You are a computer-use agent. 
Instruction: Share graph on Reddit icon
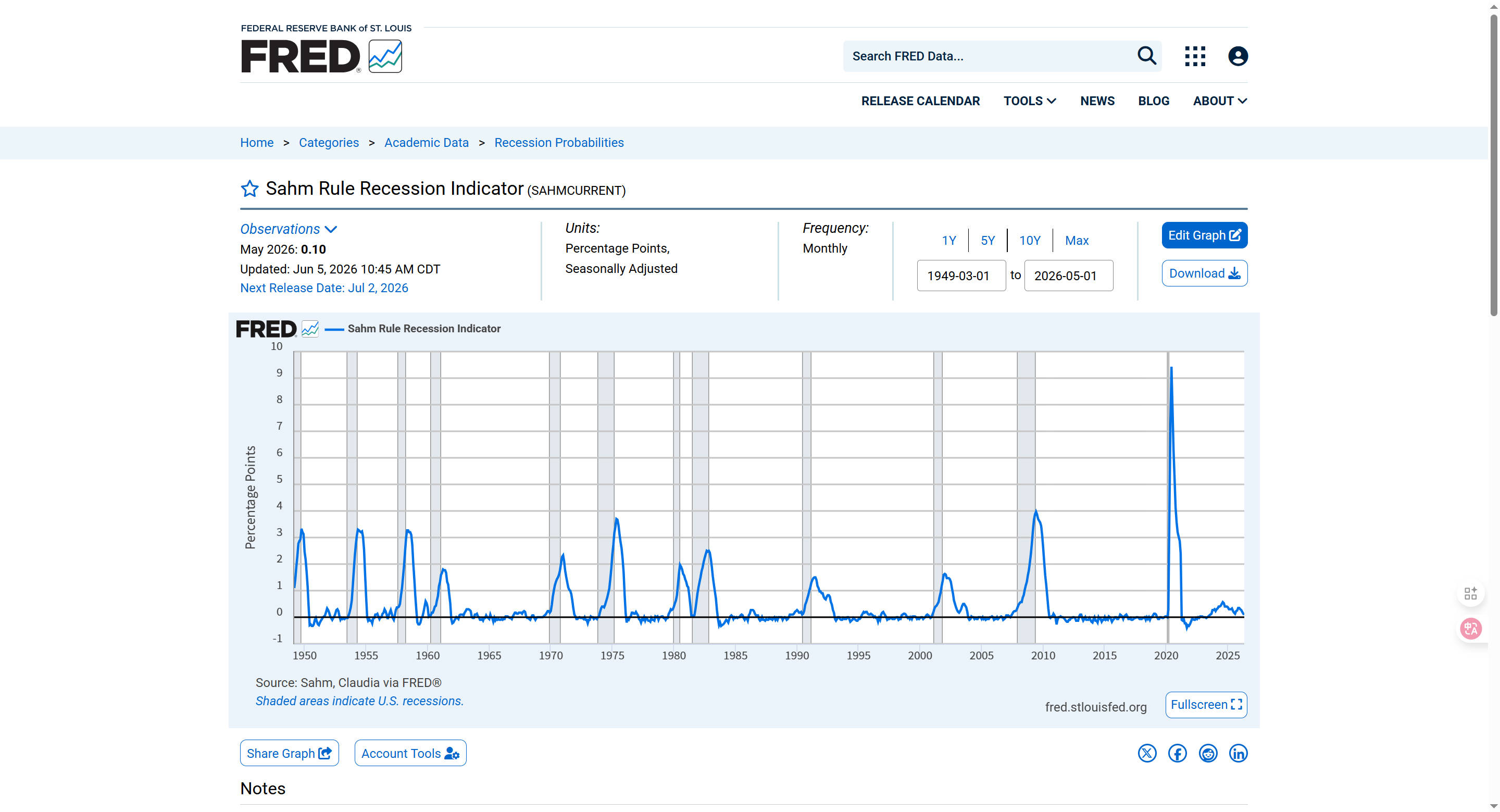coord(1208,753)
